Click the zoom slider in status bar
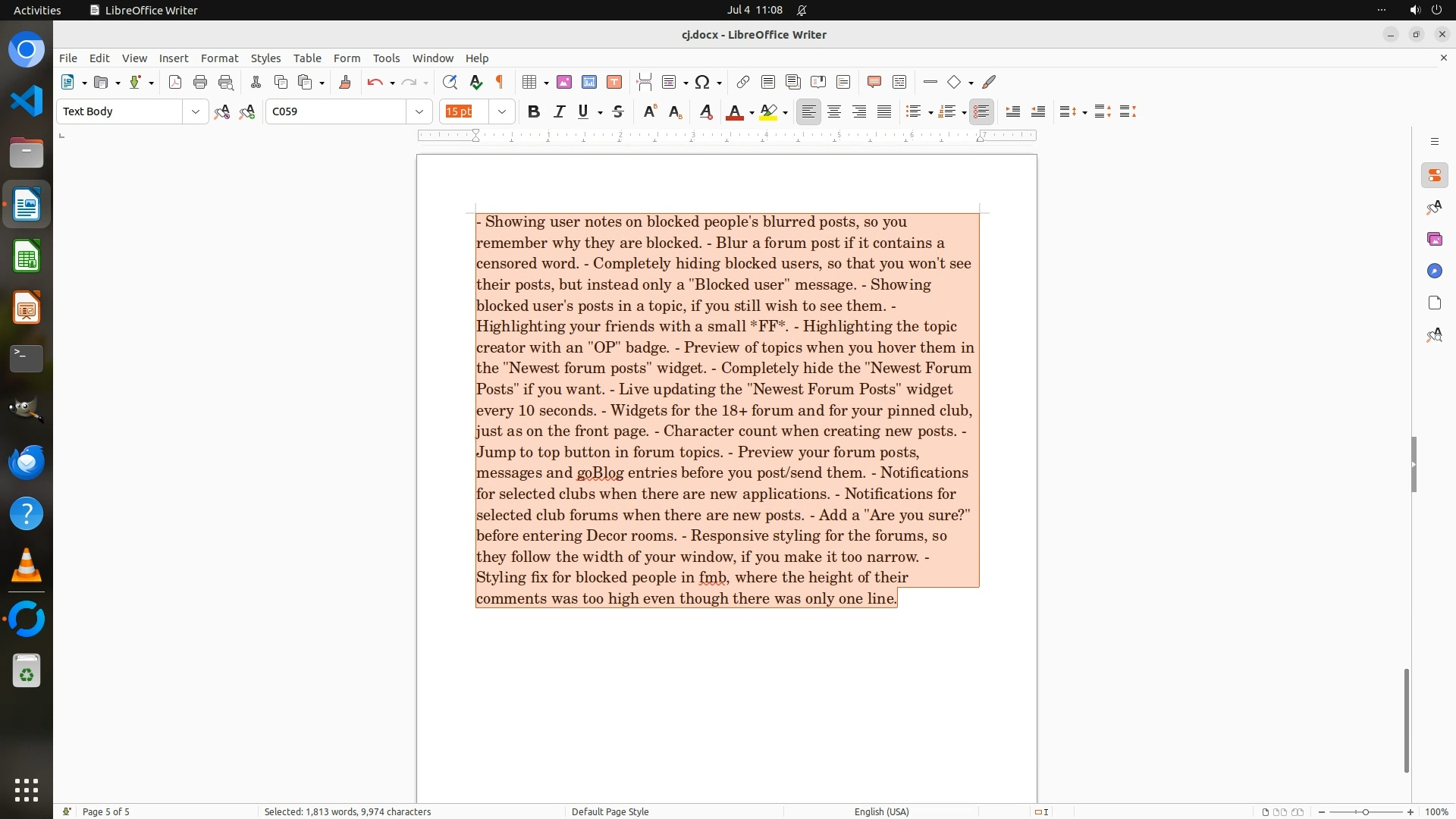This screenshot has height=819, width=1456. [1365, 811]
